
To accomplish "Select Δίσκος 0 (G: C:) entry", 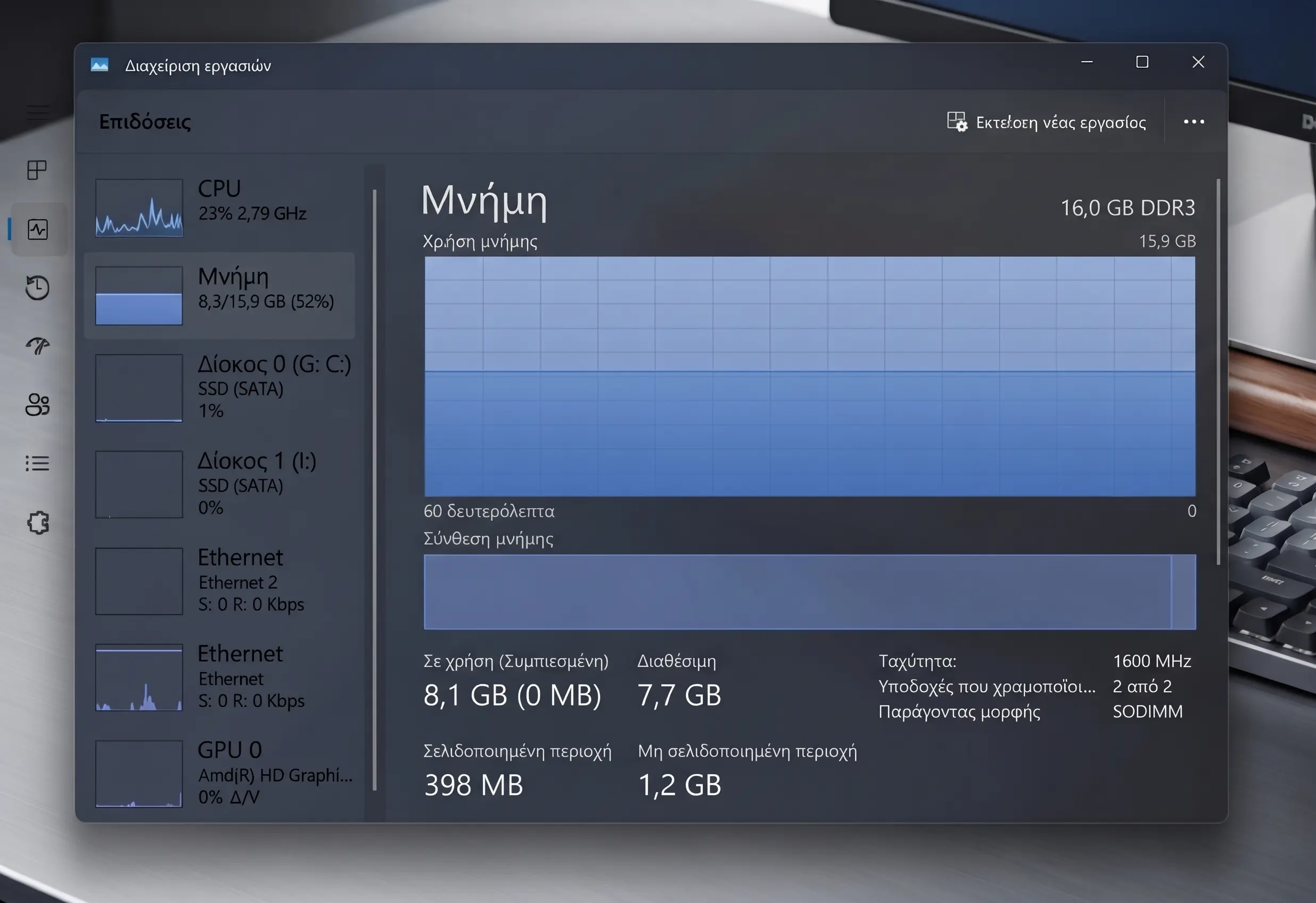I will click(220, 388).
